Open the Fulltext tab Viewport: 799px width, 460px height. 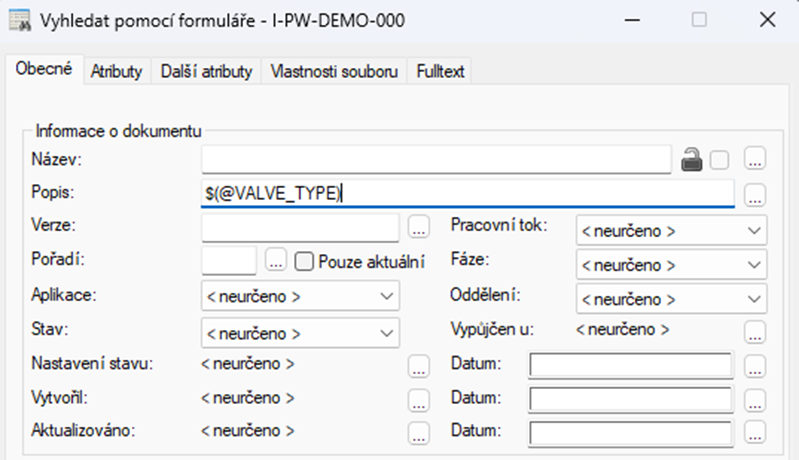(441, 71)
